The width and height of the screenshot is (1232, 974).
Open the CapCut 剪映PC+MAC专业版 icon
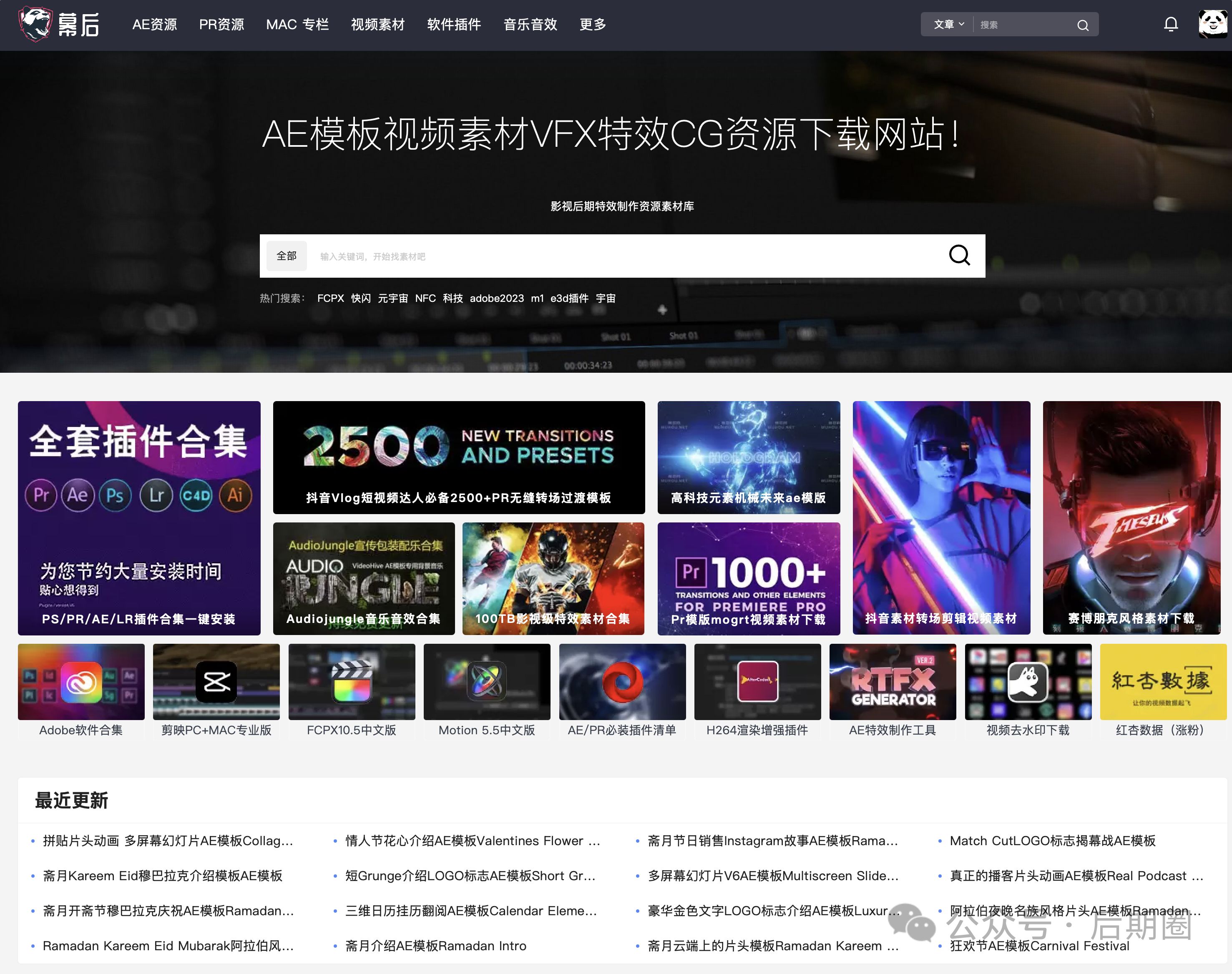pyautogui.click(x=216, y=682)
